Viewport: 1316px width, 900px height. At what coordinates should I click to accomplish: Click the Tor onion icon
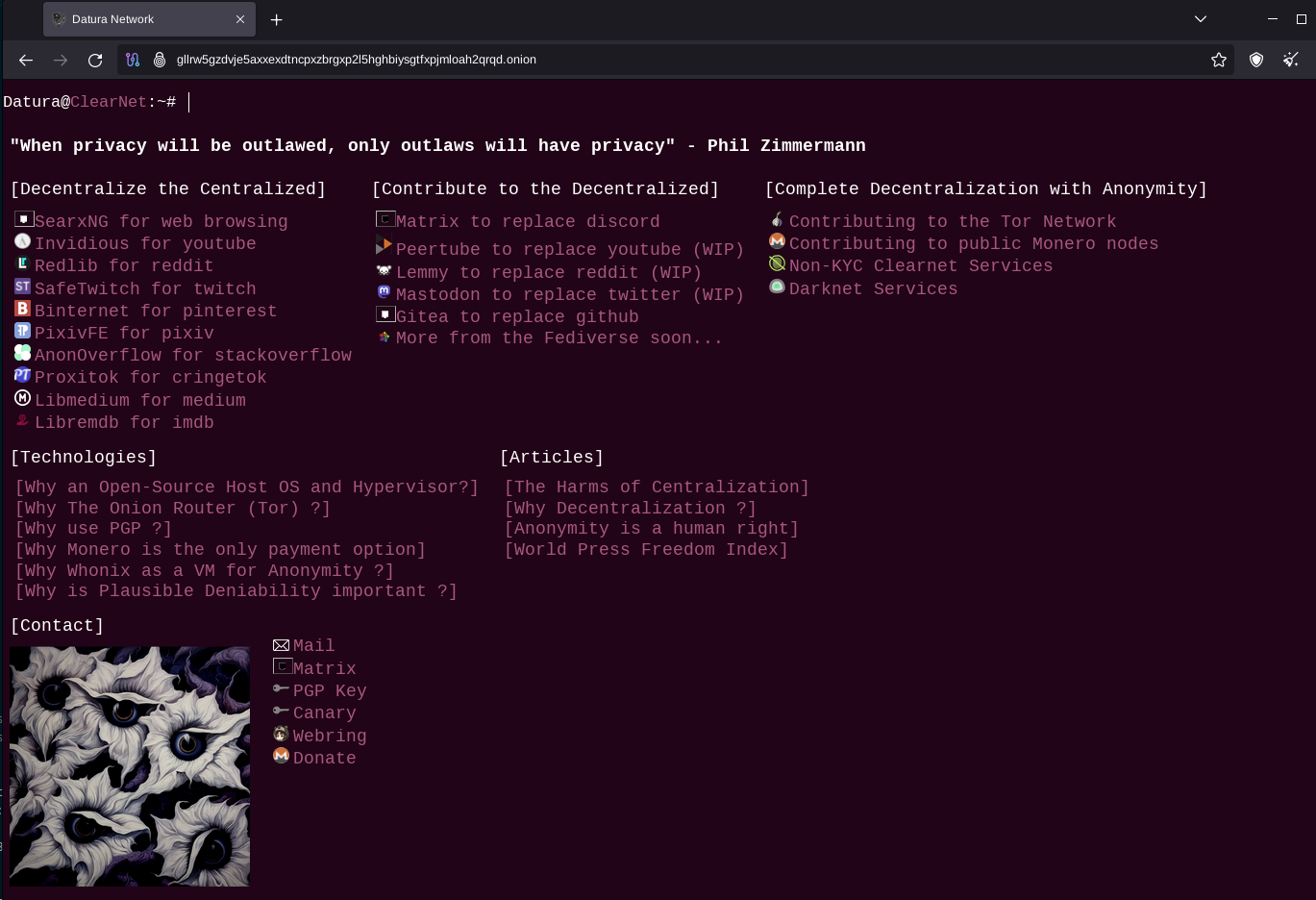click(778, 219)
